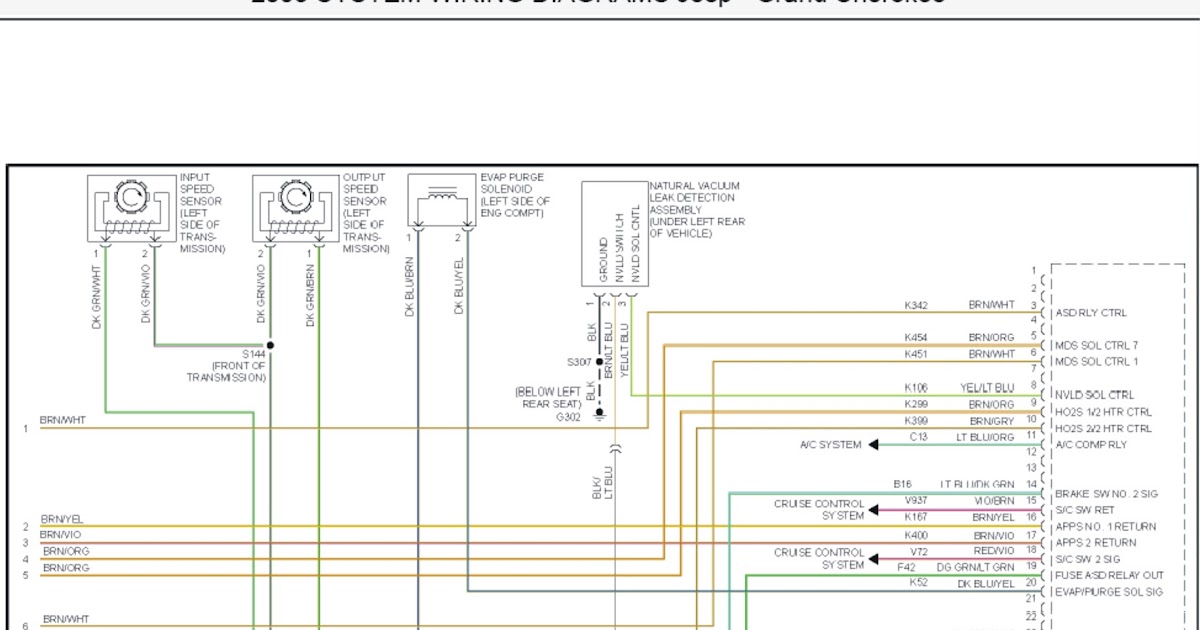
Task: Click the "G302" ground label
Action: pos(568,417)
